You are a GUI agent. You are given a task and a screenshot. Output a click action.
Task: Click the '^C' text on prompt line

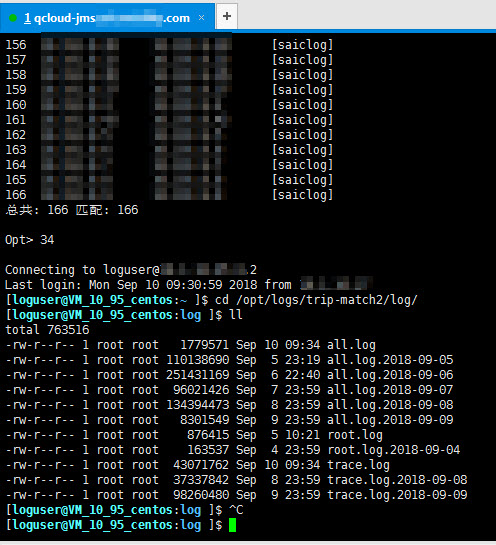coord(236,510)
